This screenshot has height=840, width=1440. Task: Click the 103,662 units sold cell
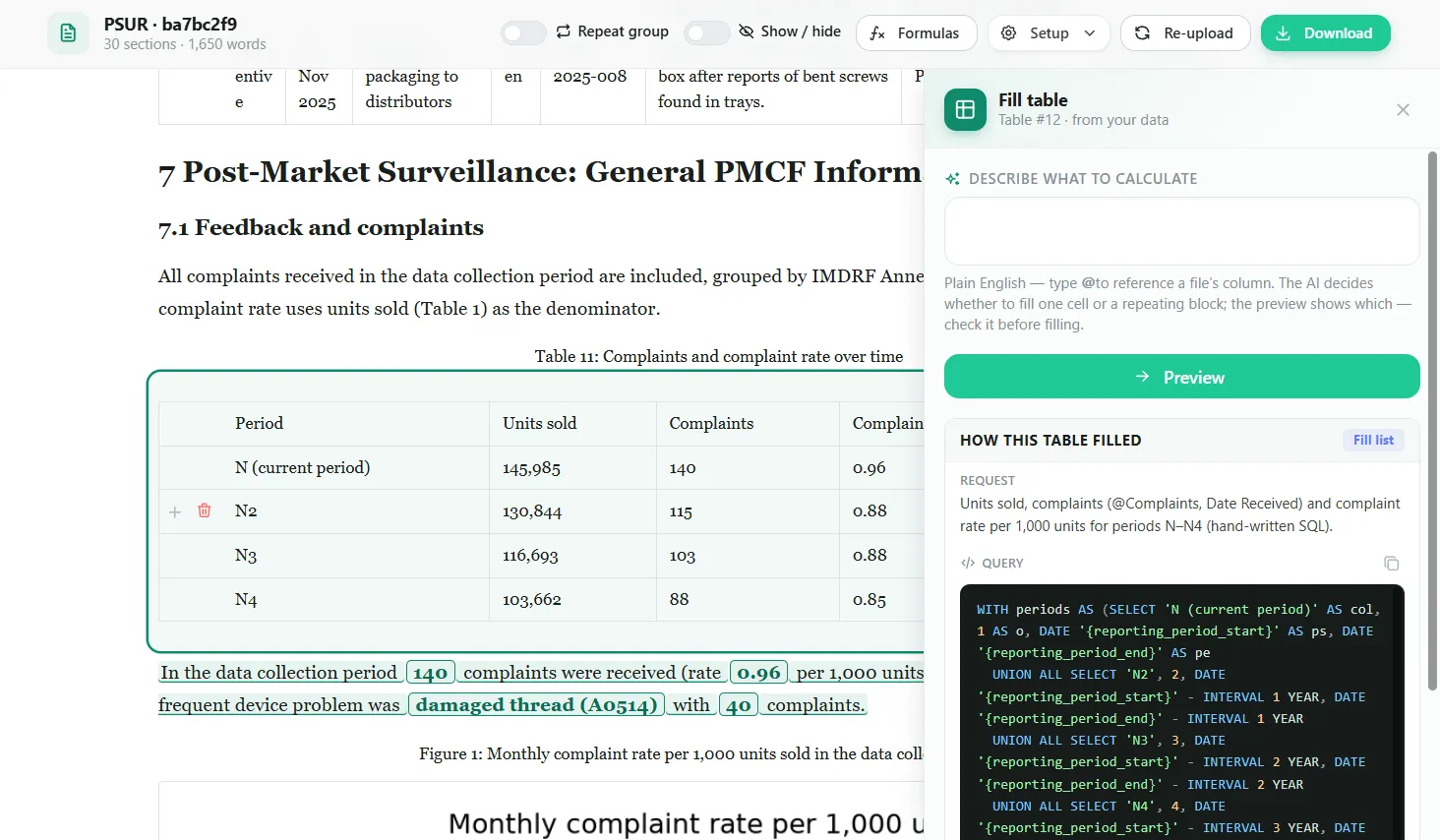(x=572, y=600)
